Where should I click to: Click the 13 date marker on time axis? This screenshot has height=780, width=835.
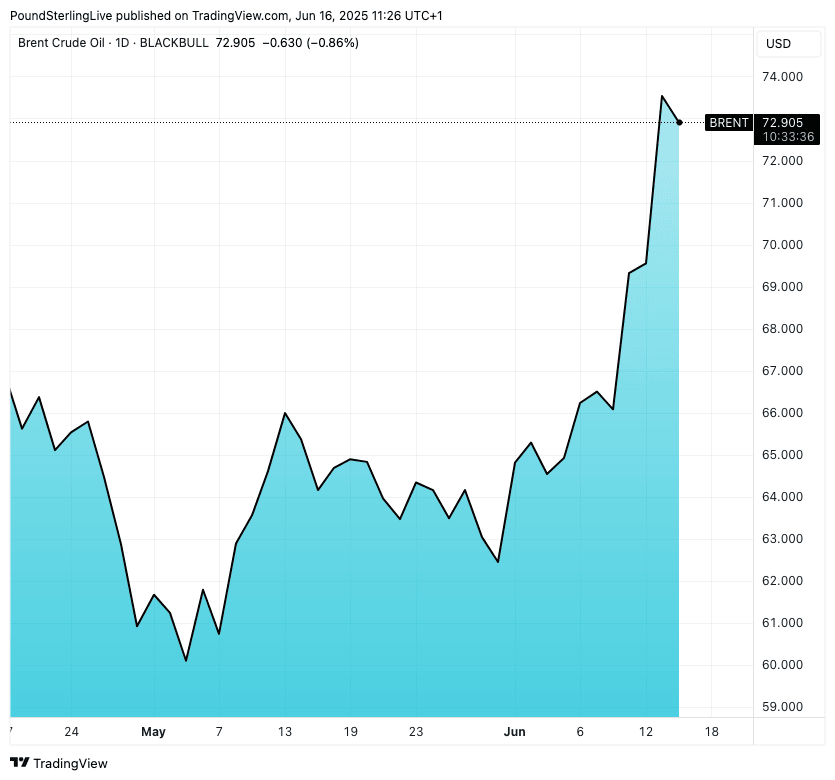pyautogui.click(x=285, y=732)
